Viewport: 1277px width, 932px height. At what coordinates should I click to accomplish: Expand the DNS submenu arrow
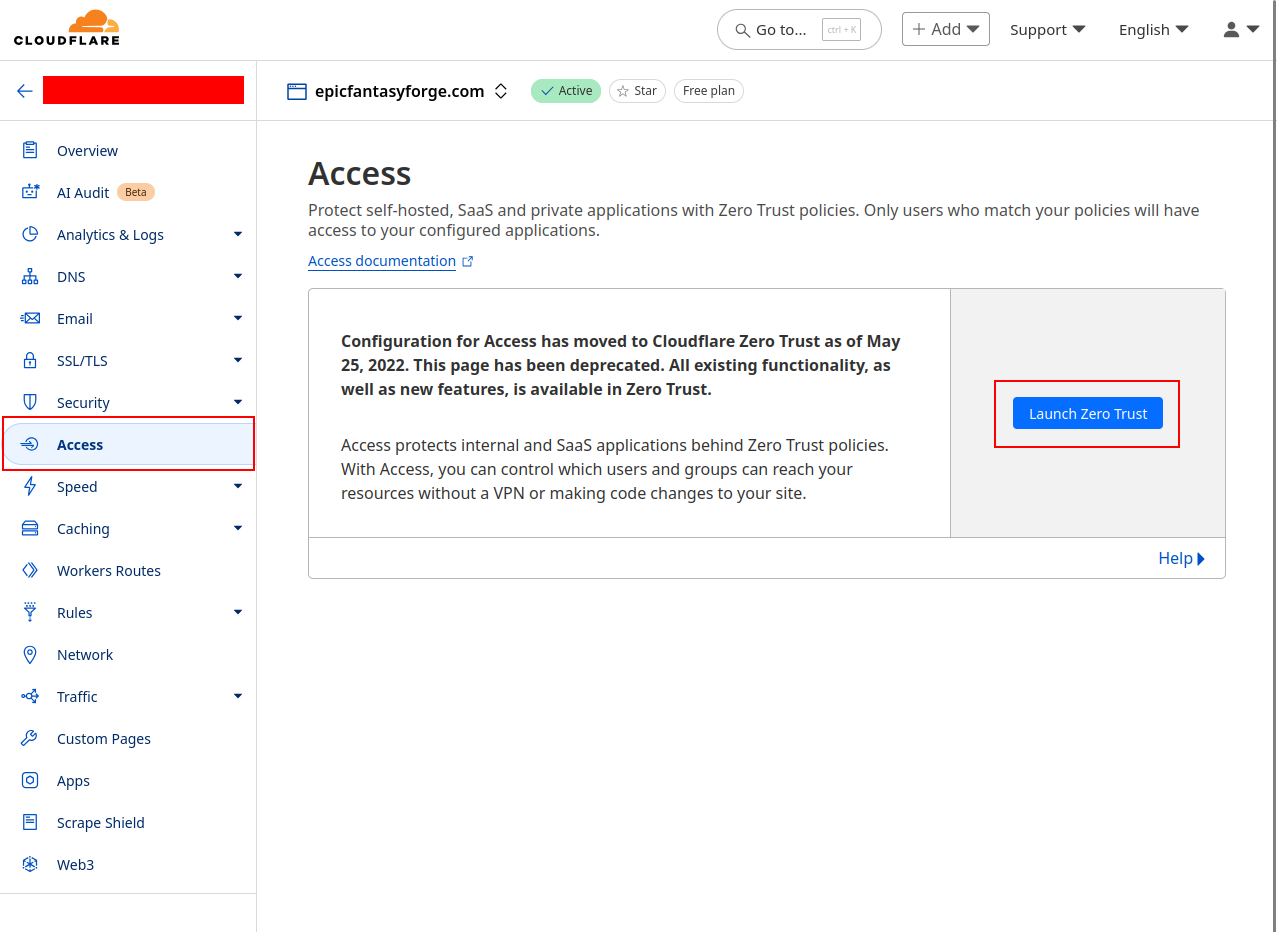click(x=238, y=276)
